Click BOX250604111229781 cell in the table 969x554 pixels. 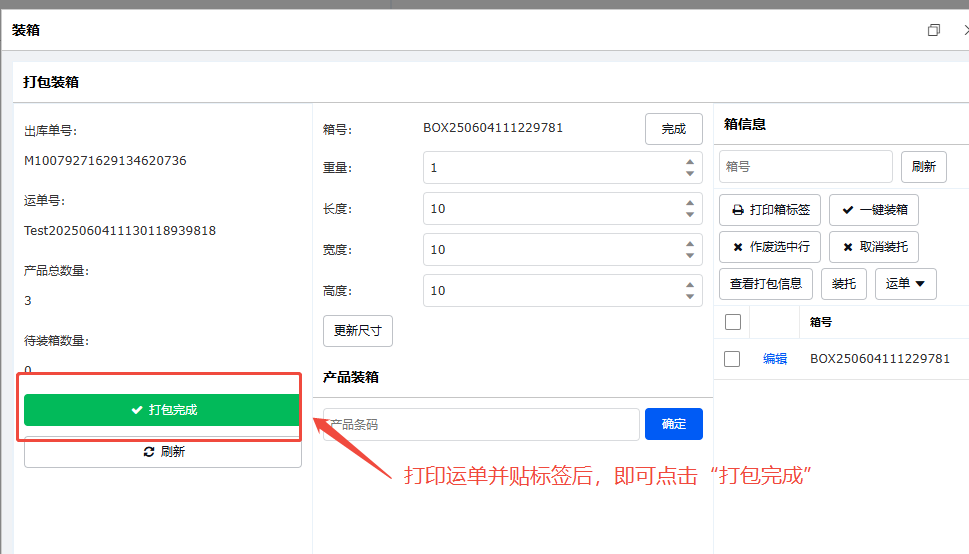[x=880, y=359]
